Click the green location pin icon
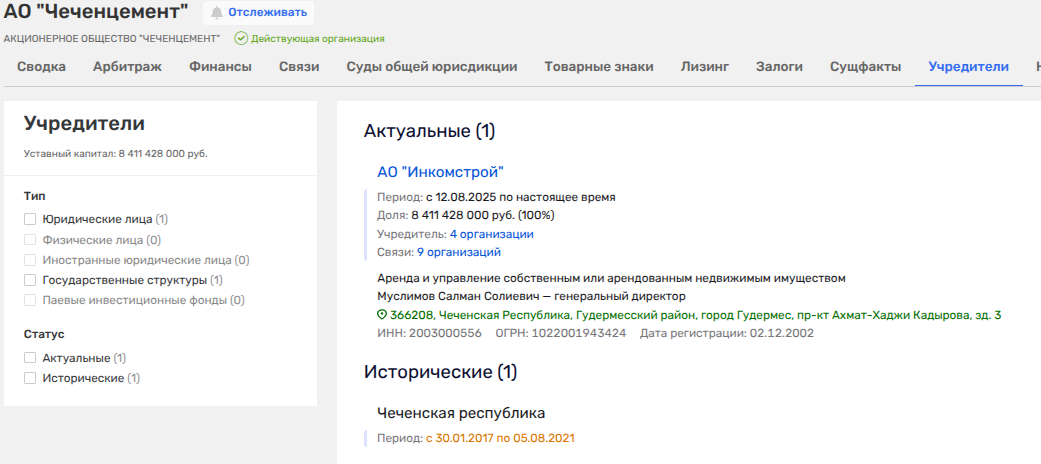1041x464 pixels. (x=382, y=315)
